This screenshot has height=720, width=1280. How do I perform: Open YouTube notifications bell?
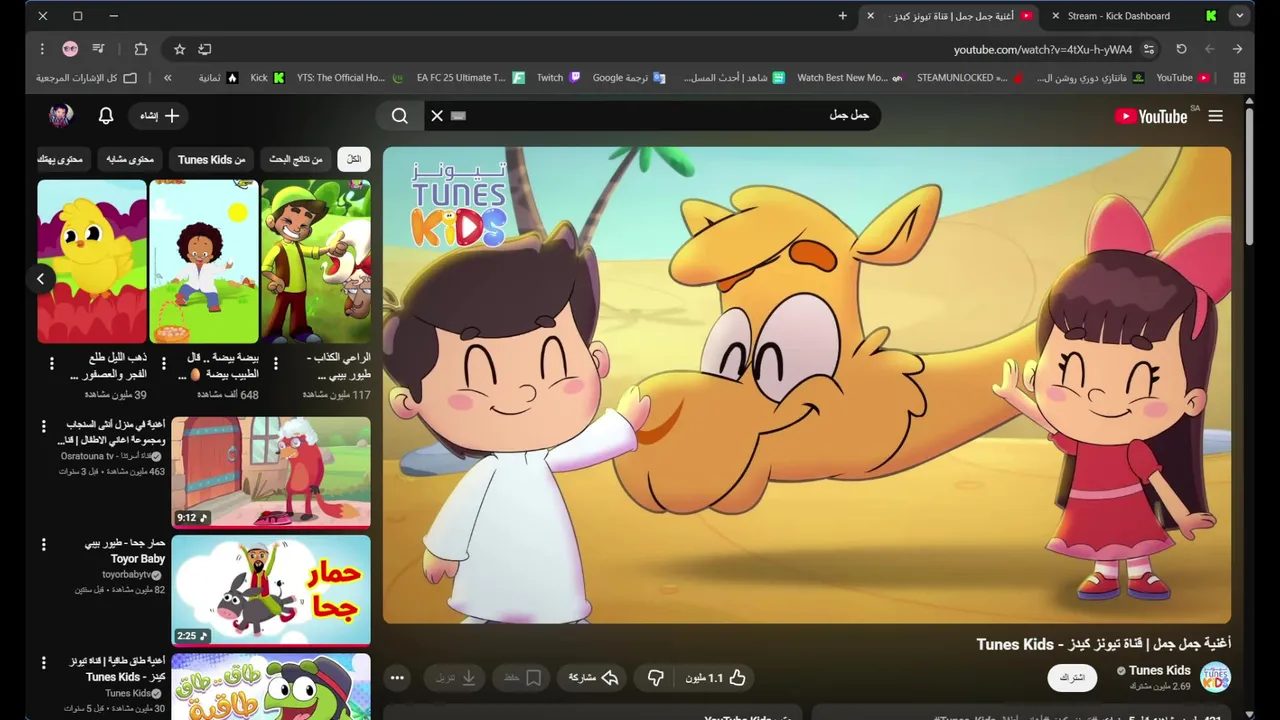pos(106,116)
